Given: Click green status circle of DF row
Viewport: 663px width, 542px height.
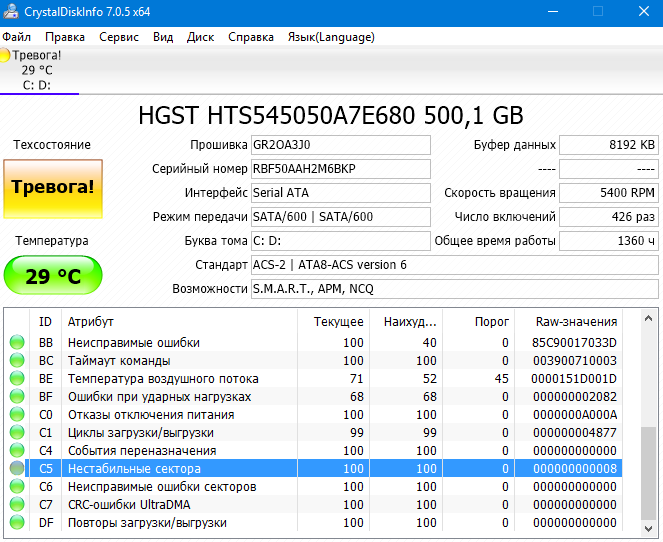Looking at the screenshot, I should point(17,523).
